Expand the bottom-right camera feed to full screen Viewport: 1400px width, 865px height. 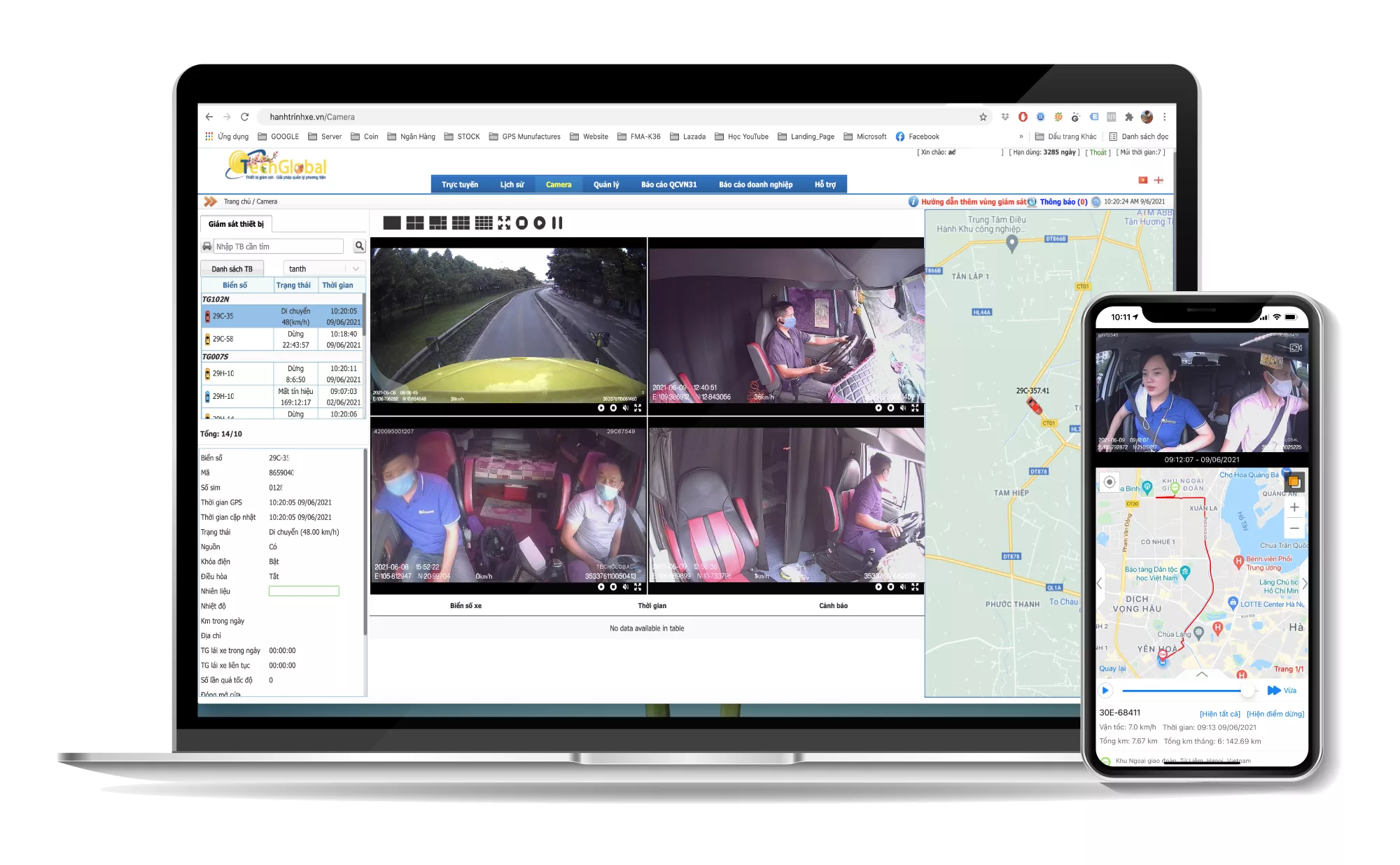pyautogui.click(x=915, y=587)
